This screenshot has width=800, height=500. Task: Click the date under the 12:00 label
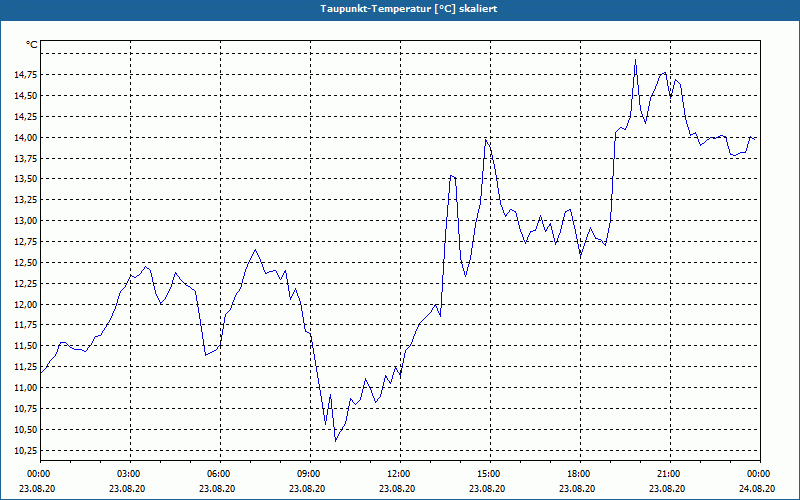[x=397, y=488]
